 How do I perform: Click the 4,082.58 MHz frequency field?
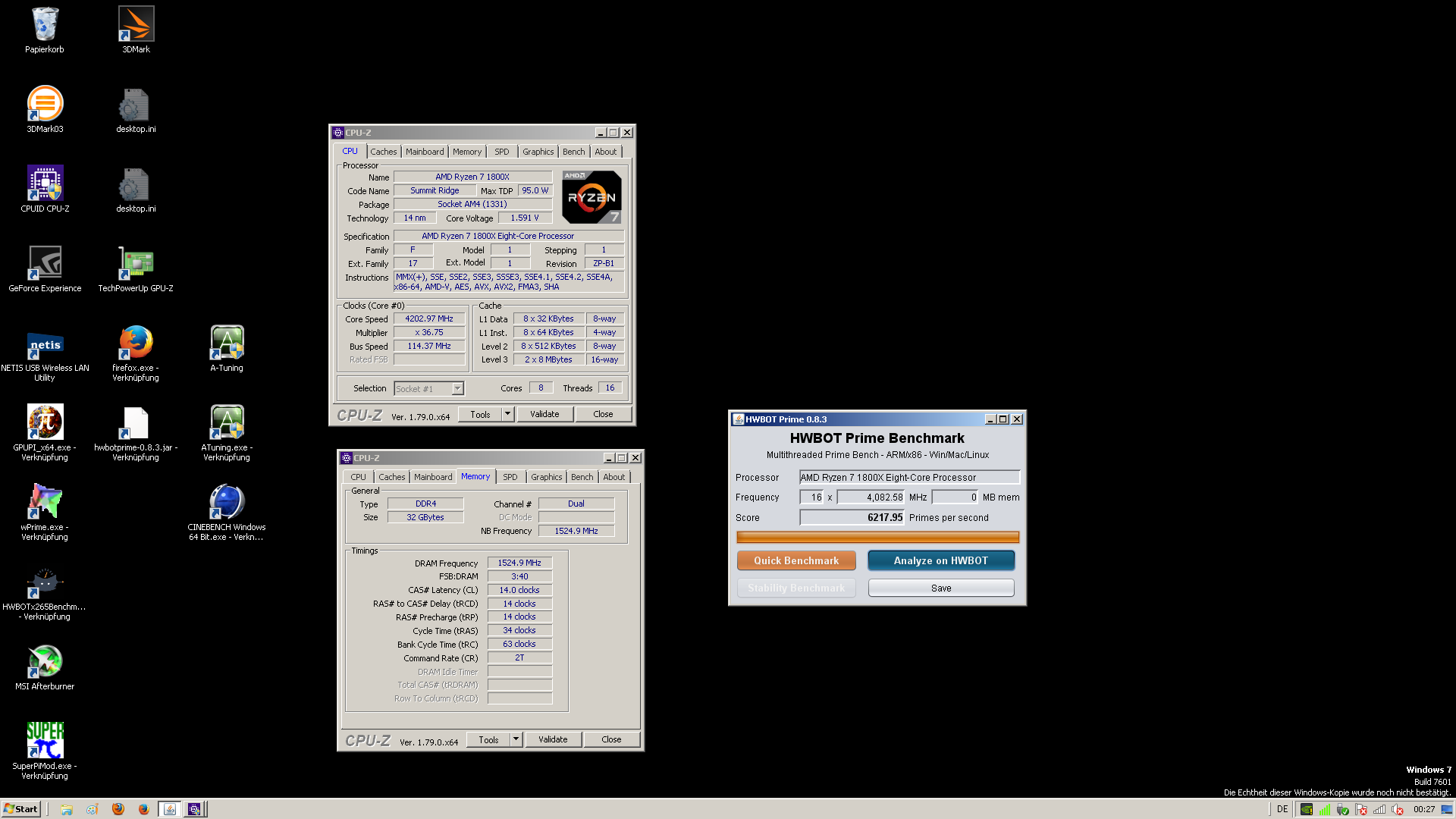tap(871, 497)
